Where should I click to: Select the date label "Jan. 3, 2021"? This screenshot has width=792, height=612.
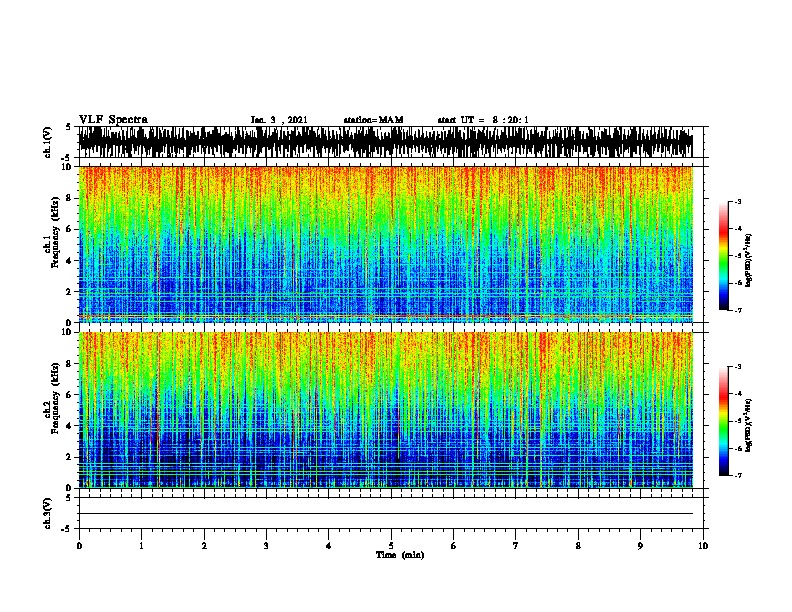coord(279,120)
